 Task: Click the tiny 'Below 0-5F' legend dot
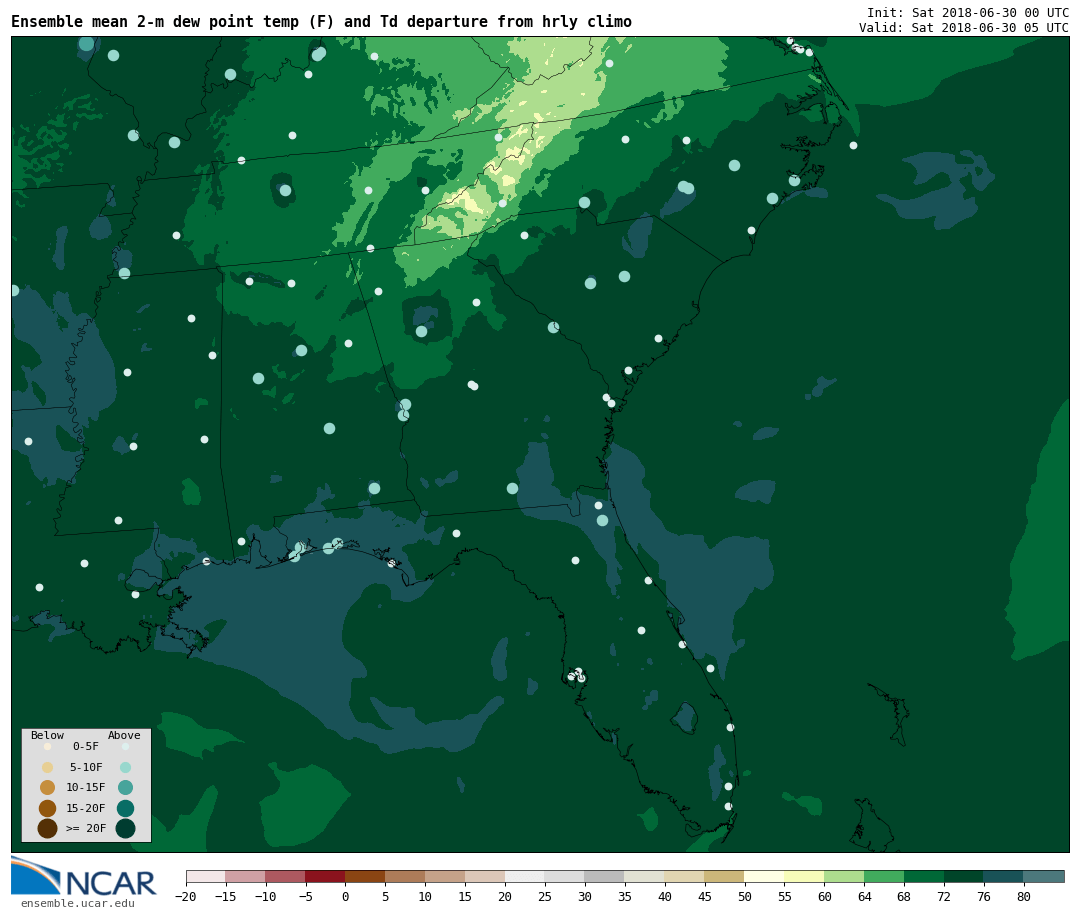click(48, 746)
